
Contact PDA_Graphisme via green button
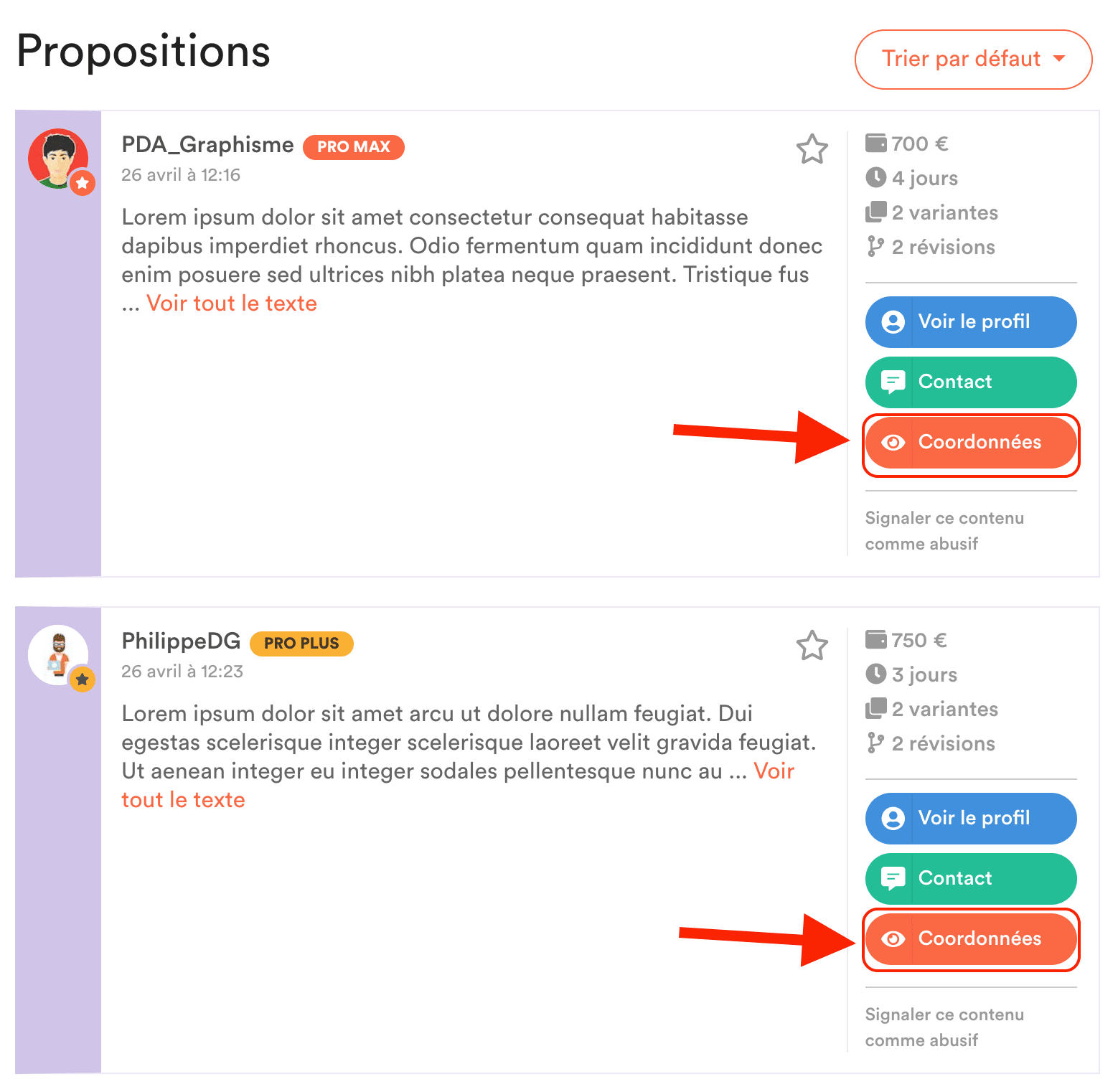pyautogui.click(x=971, y=382)
